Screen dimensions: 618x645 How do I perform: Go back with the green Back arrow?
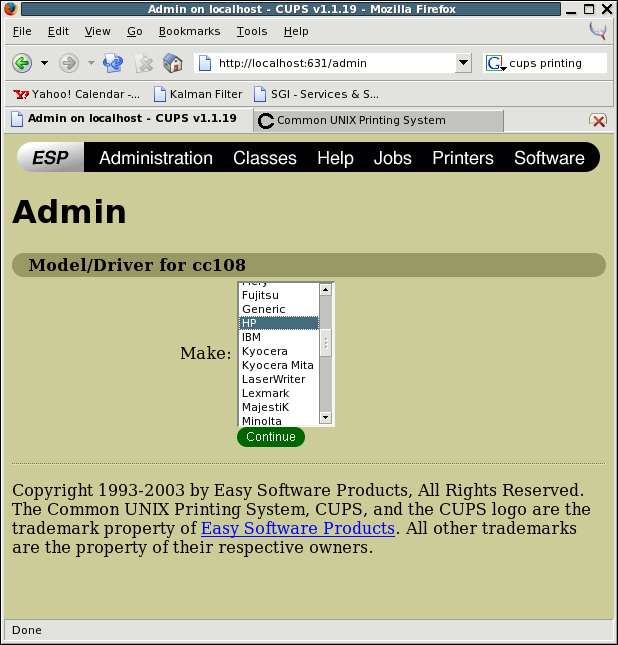click(x=22, y=63)
